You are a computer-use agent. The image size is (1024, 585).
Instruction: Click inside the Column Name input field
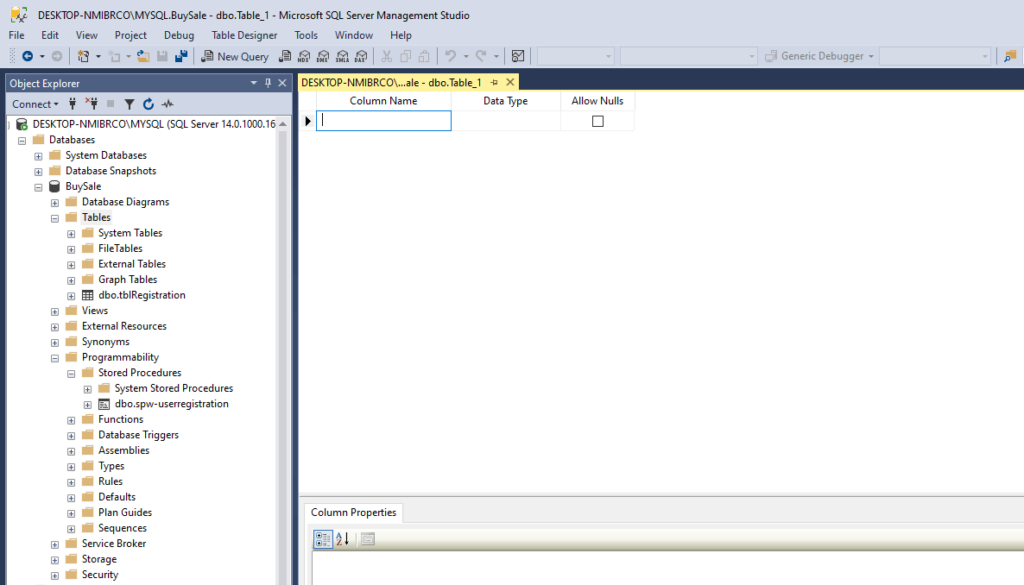click(x=383, y=119)
